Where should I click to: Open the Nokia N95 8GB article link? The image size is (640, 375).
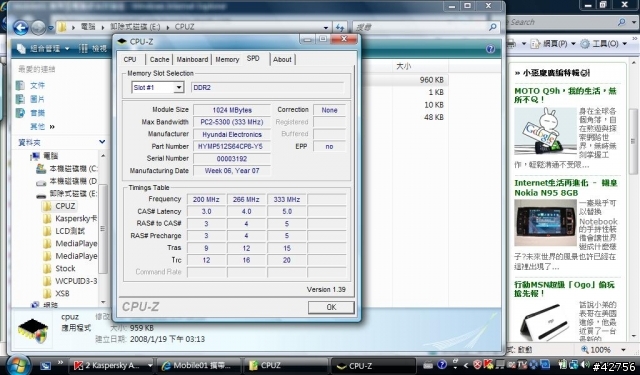click(x=566, y=188)
